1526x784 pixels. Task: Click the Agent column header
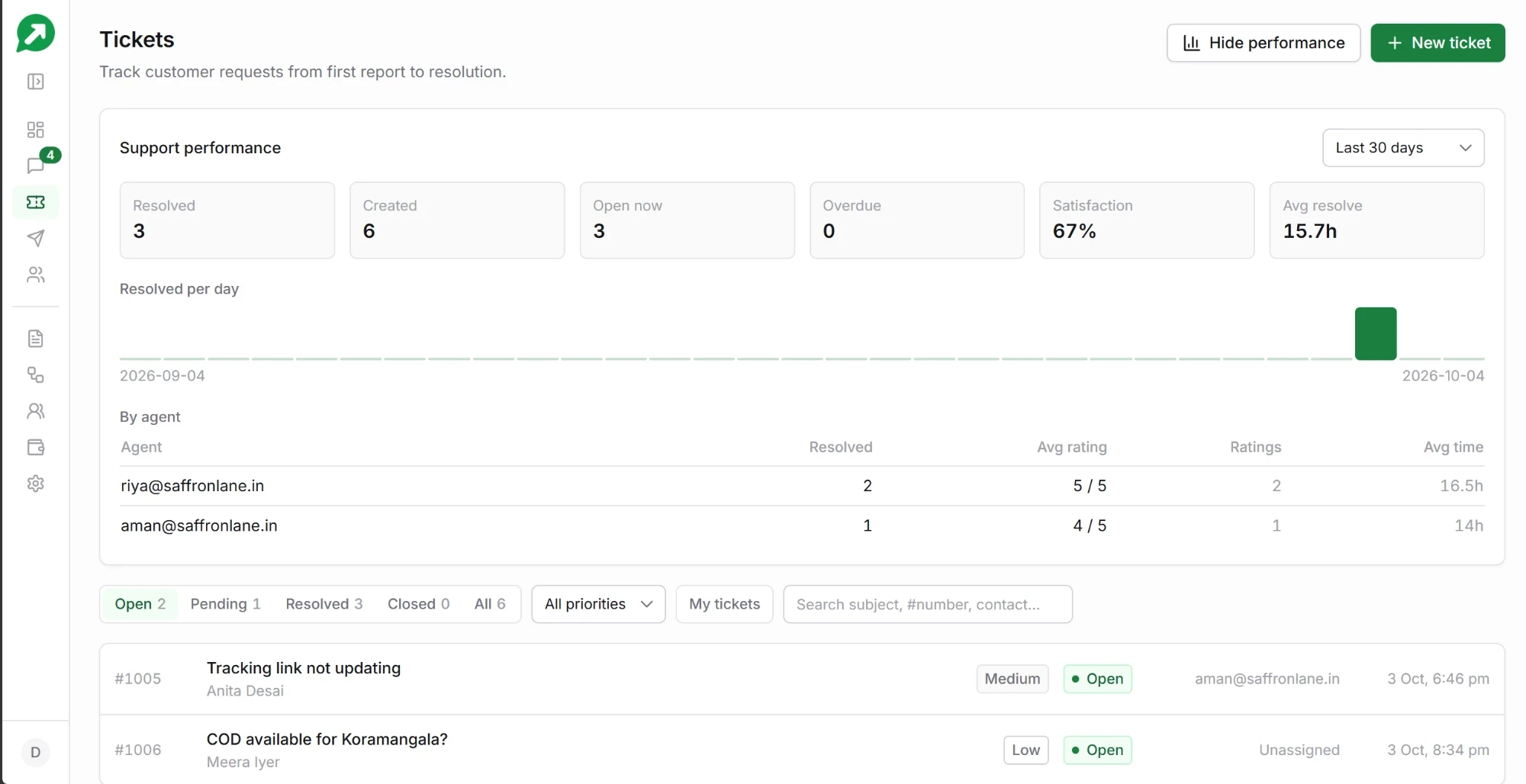141,447
